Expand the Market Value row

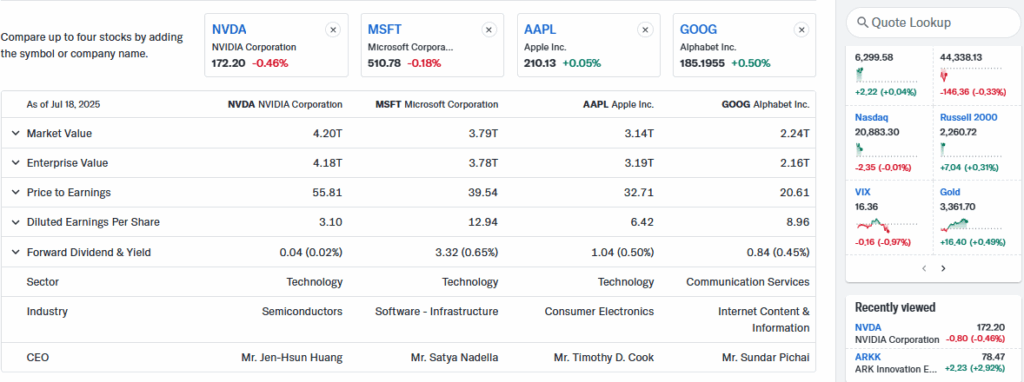[x=16, y=133]
